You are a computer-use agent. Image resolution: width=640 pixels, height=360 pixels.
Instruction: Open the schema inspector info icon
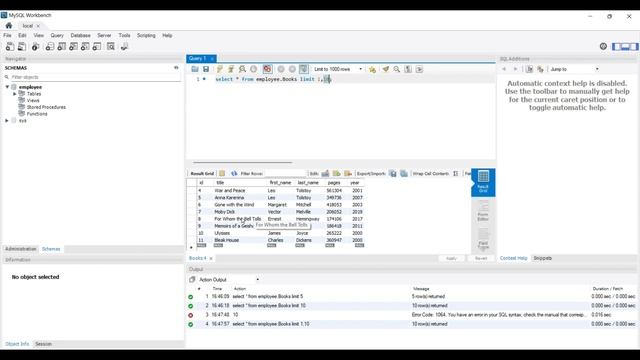(36, 47)
